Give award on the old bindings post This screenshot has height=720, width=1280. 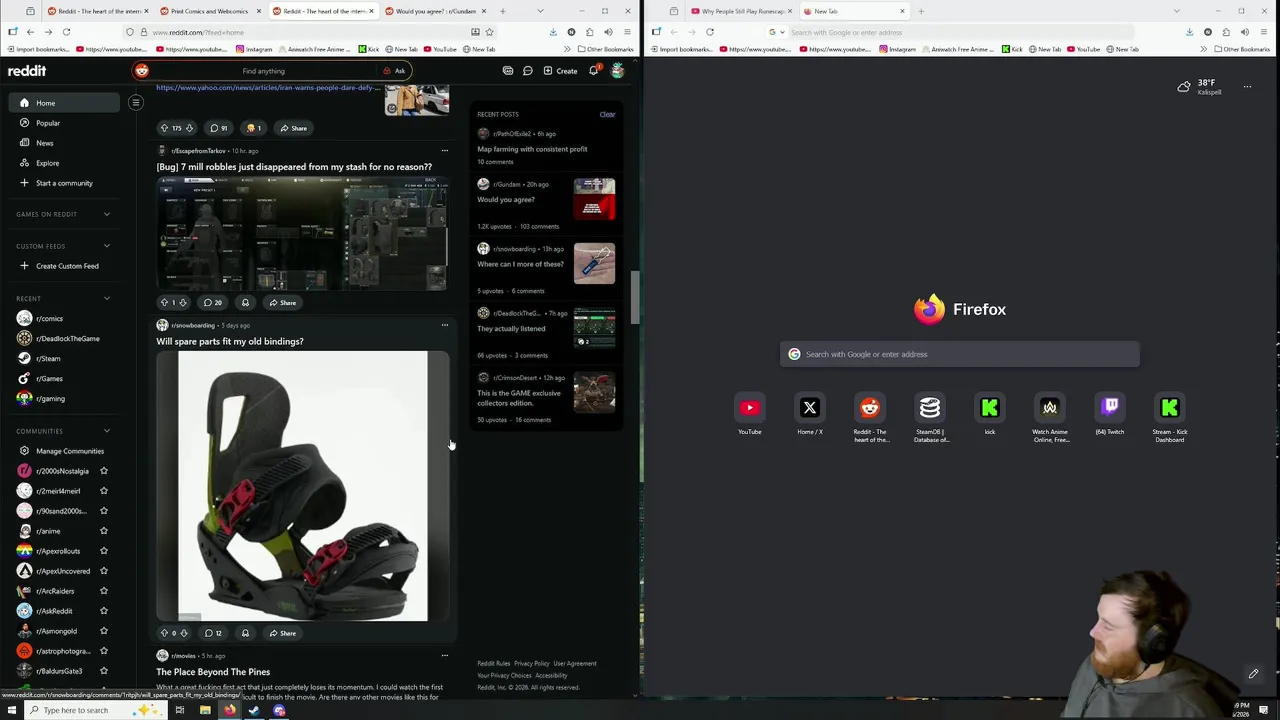tap(245, 633)
